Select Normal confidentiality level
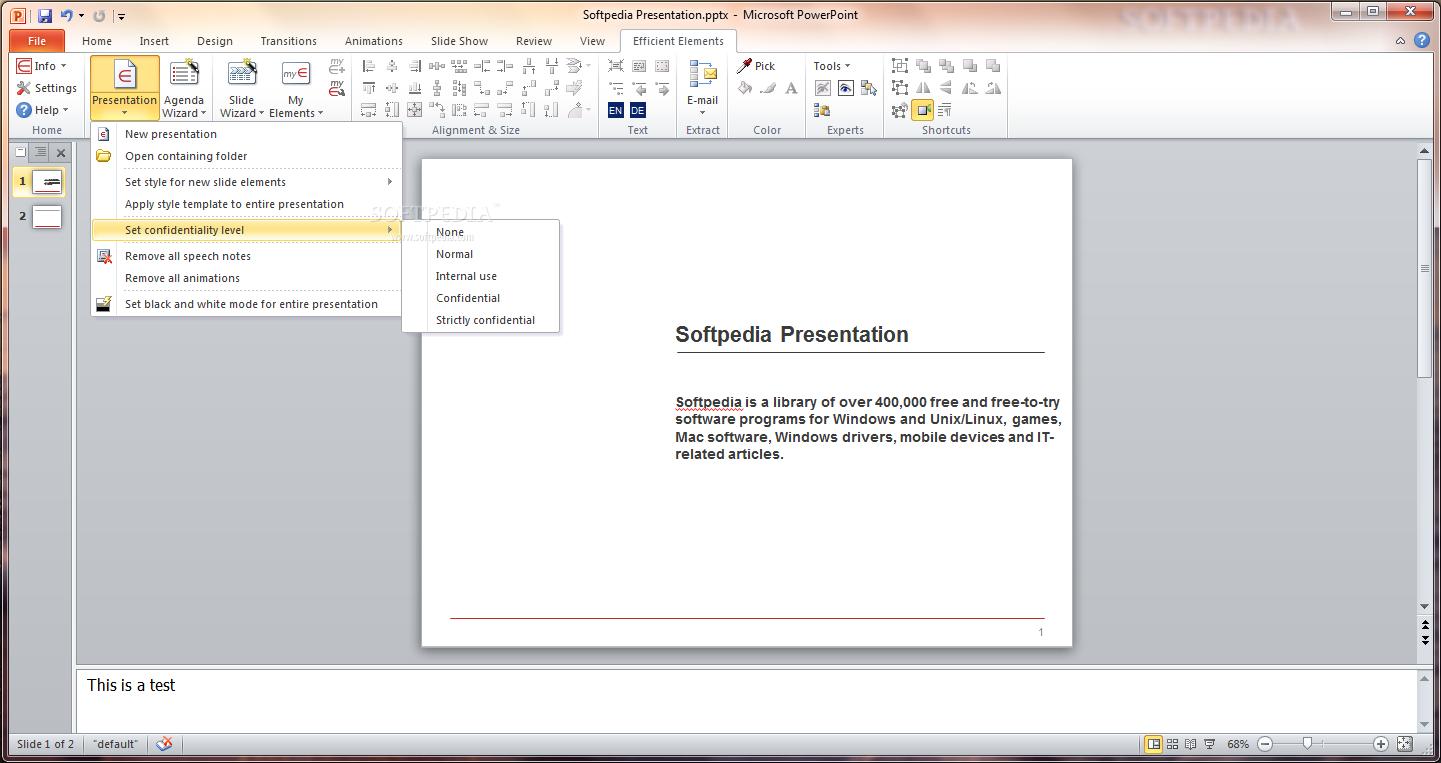Viewport: 1441px width, 763px height. tap(480, 254)
